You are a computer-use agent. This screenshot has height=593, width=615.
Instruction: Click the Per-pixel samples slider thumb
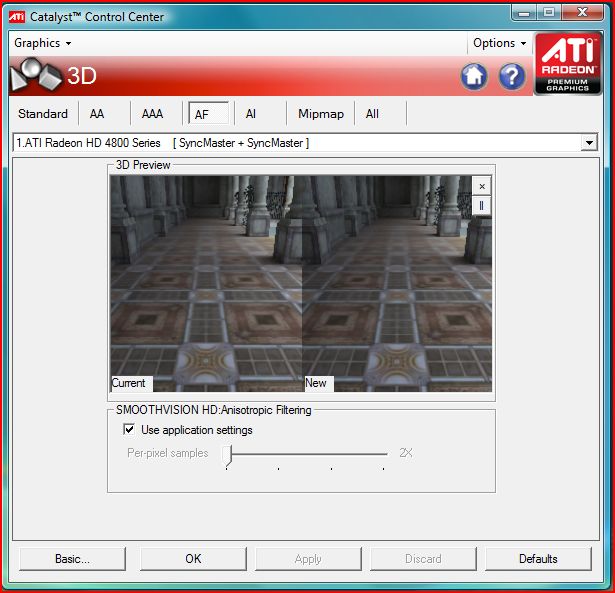[x=227, y=455]
